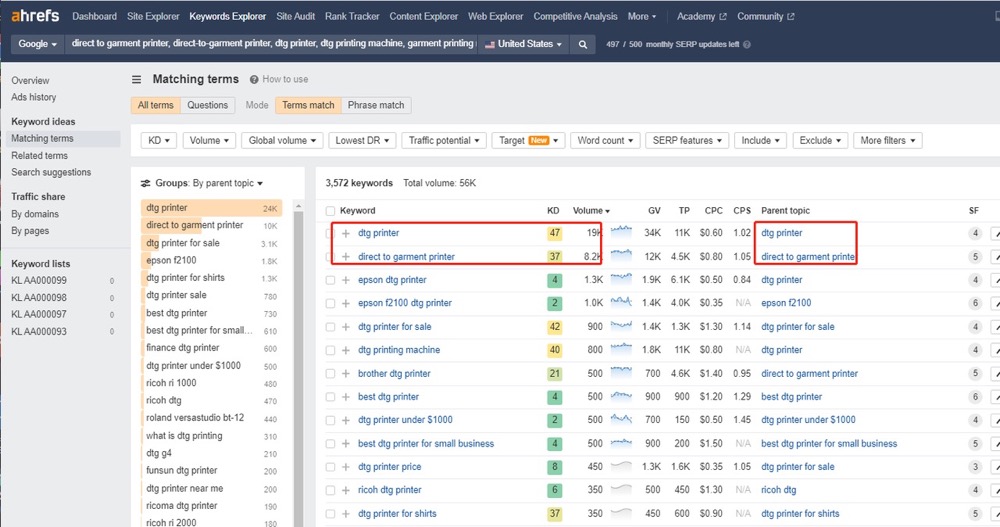Screen dimensions: 1000x527
Task: Check the brother dtg printer checkbox
Action: click(x=330, y=374)
